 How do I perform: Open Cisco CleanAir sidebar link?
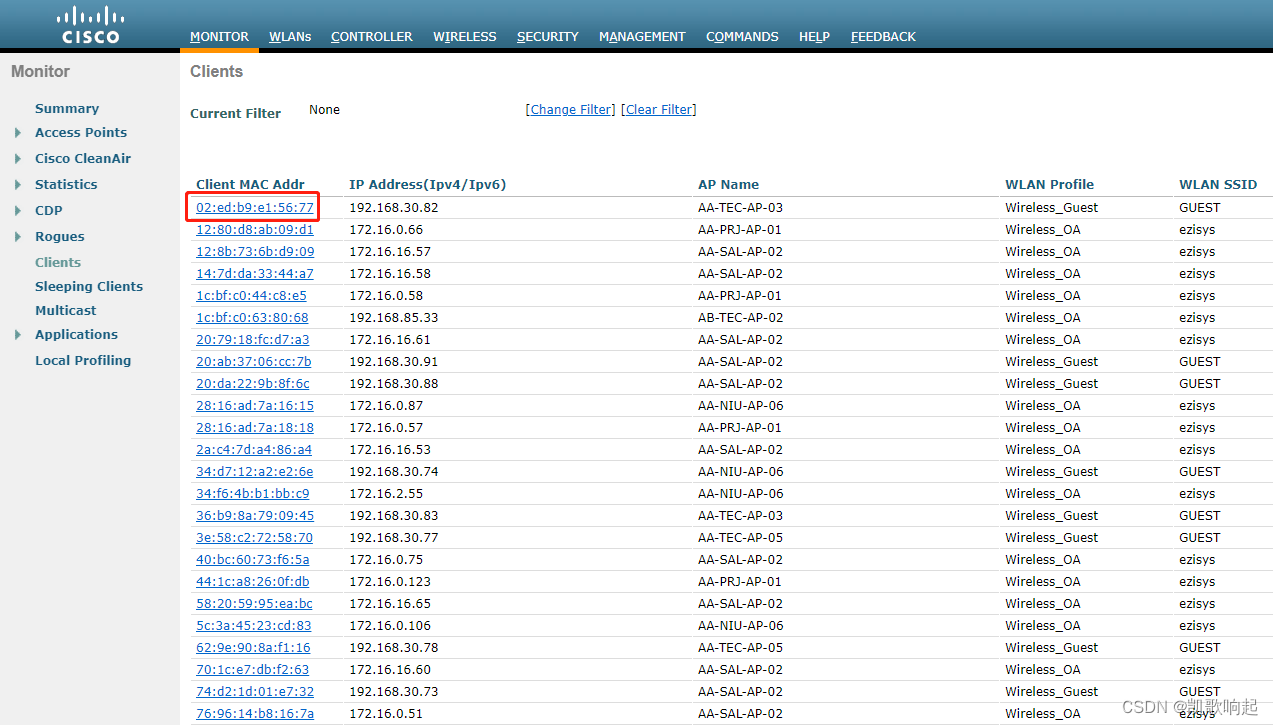click(83, 158)
